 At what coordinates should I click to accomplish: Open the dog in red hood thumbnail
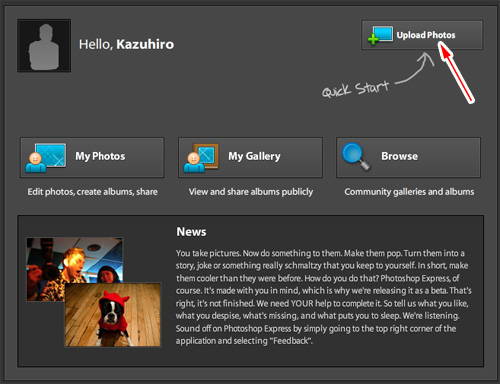coord(113,315)
